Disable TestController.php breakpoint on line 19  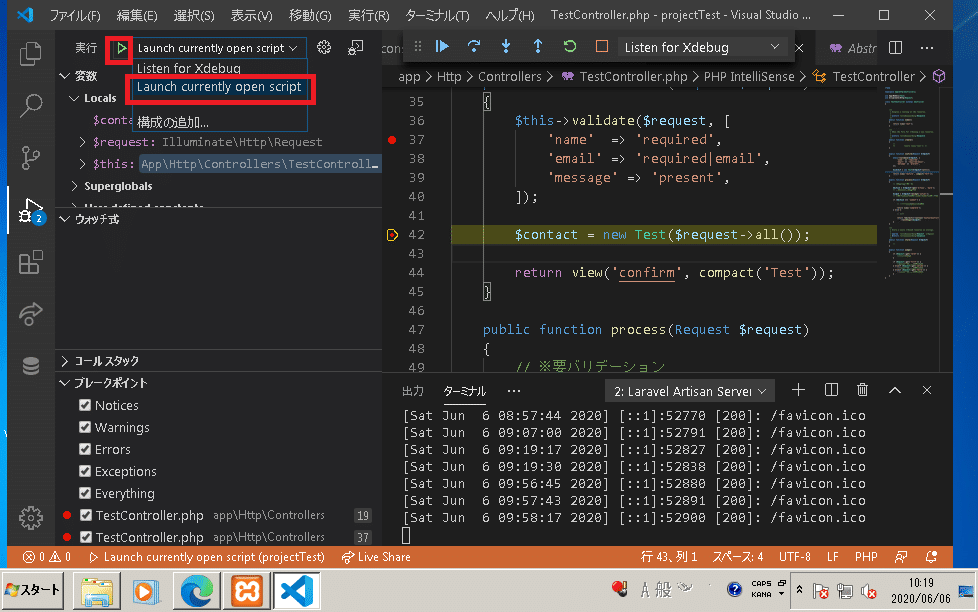click(x=85, y=515)
